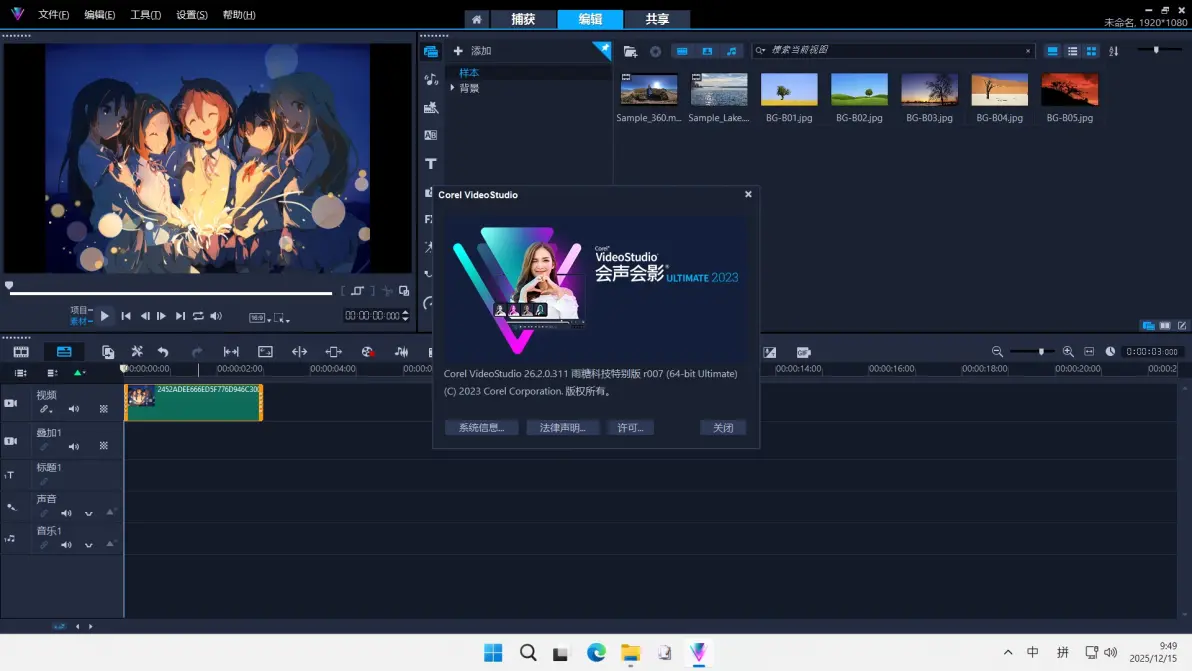
Task: Open the green add-track arrow dropdown
Action: (x=79, y=372)
